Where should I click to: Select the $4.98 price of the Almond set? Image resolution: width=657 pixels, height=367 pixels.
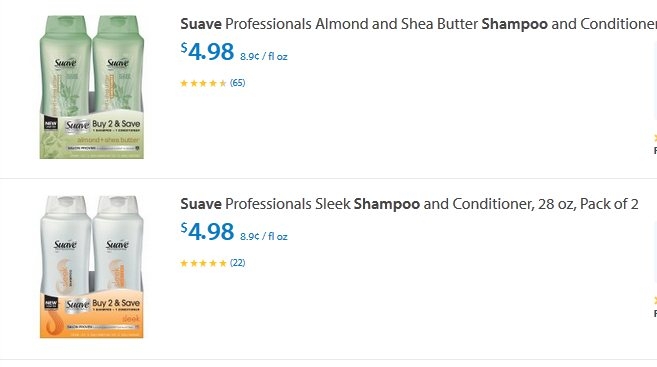207,52
